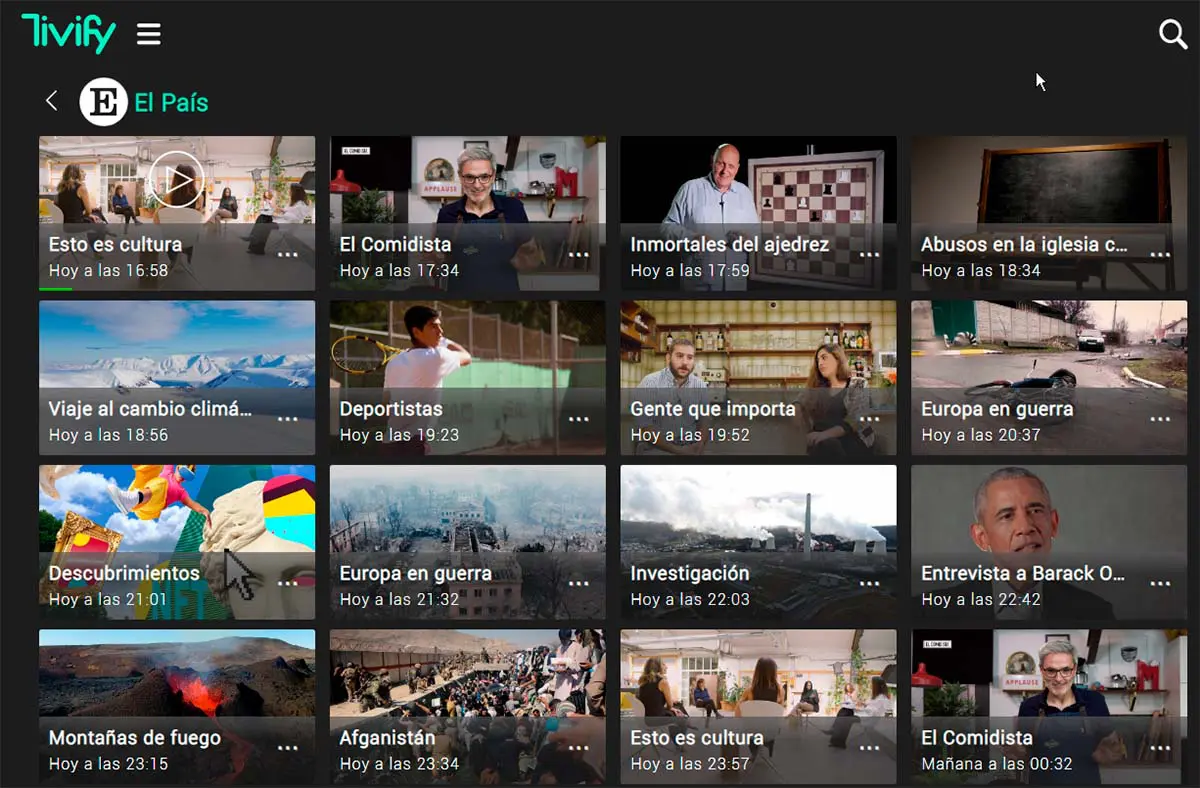This screenshot has width=1200, height=788.
Task: Open the Abusos en la iglesia title
Action: 1023,244
